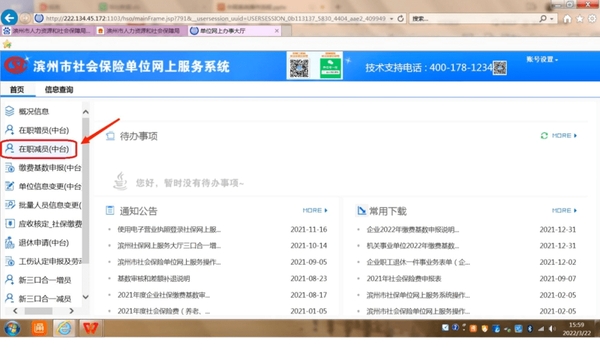The height and width of the screenshot is (360, 600).
Task: Expand the 账号设置 dropdown
Action: point(542,59)
